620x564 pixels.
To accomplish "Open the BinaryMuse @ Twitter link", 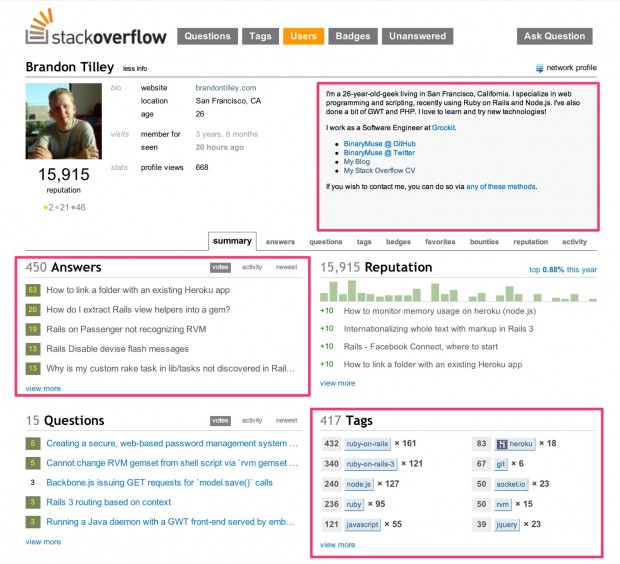I will click(x=379, y=153).
